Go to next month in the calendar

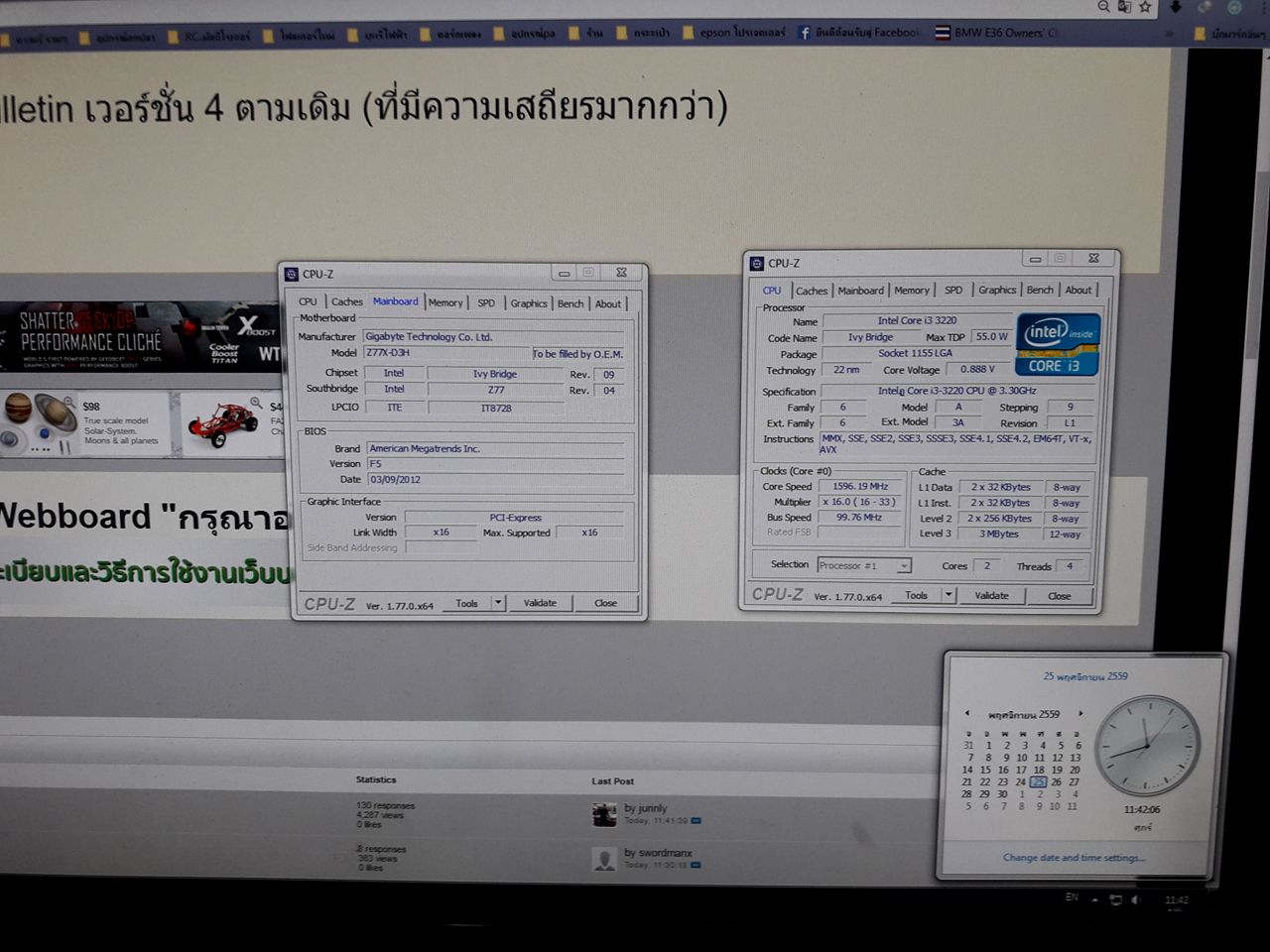click(x=1080, y=713)
